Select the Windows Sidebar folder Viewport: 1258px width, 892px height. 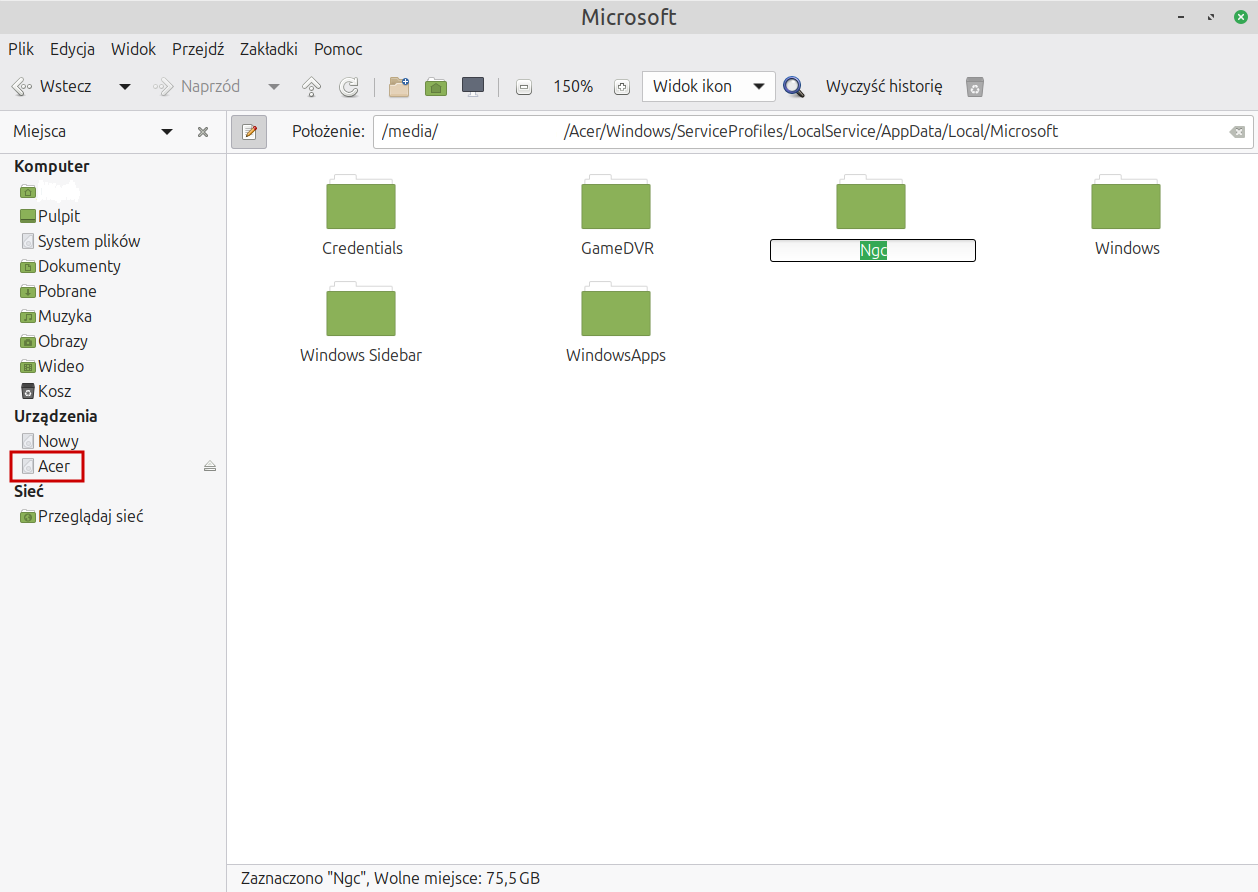pos(361,322)
